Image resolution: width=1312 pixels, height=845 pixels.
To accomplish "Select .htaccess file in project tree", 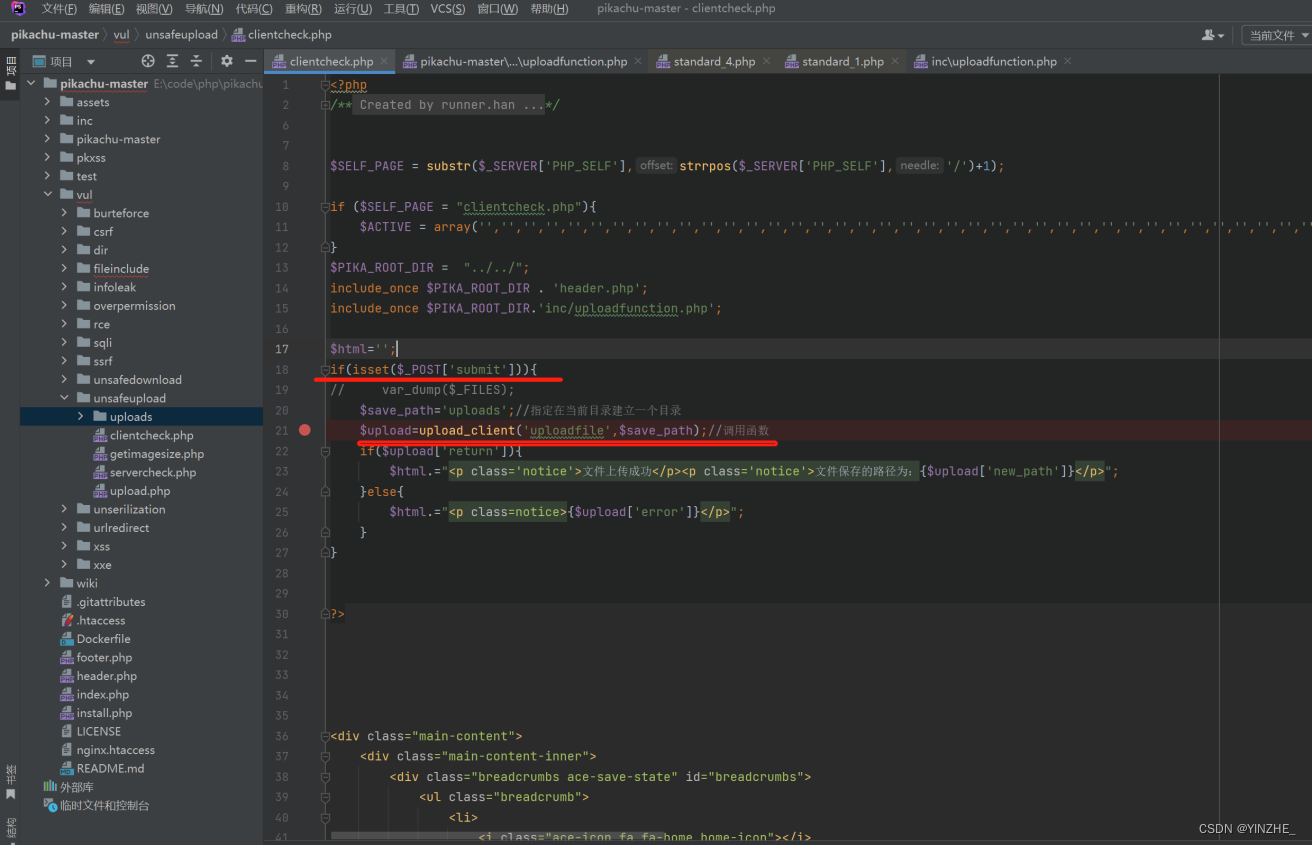I will [x=101, y=620].
